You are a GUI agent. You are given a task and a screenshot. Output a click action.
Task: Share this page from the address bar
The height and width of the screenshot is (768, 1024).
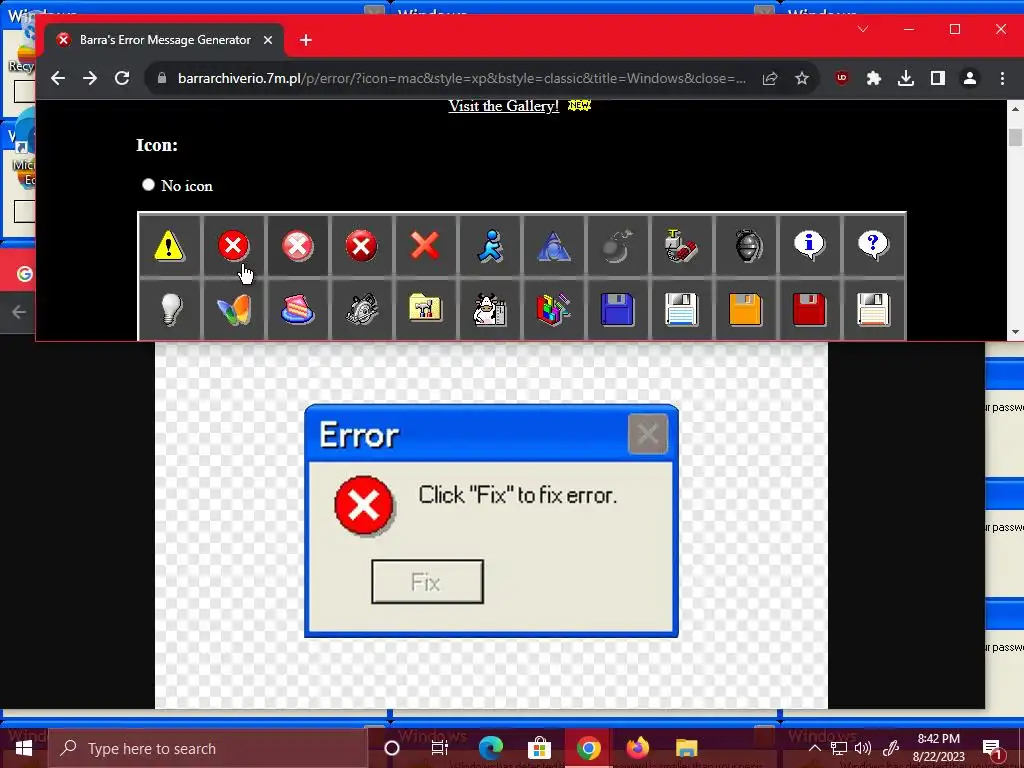tap(770, 78)
